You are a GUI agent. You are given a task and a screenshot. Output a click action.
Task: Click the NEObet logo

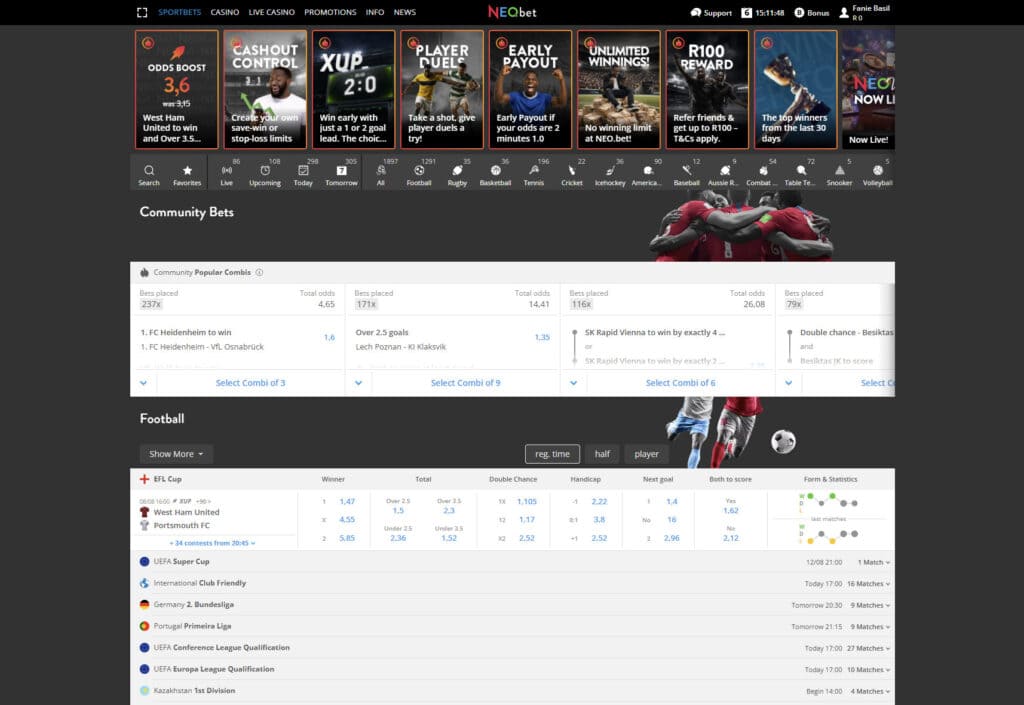pyautogui.click(x=512, y=12)
